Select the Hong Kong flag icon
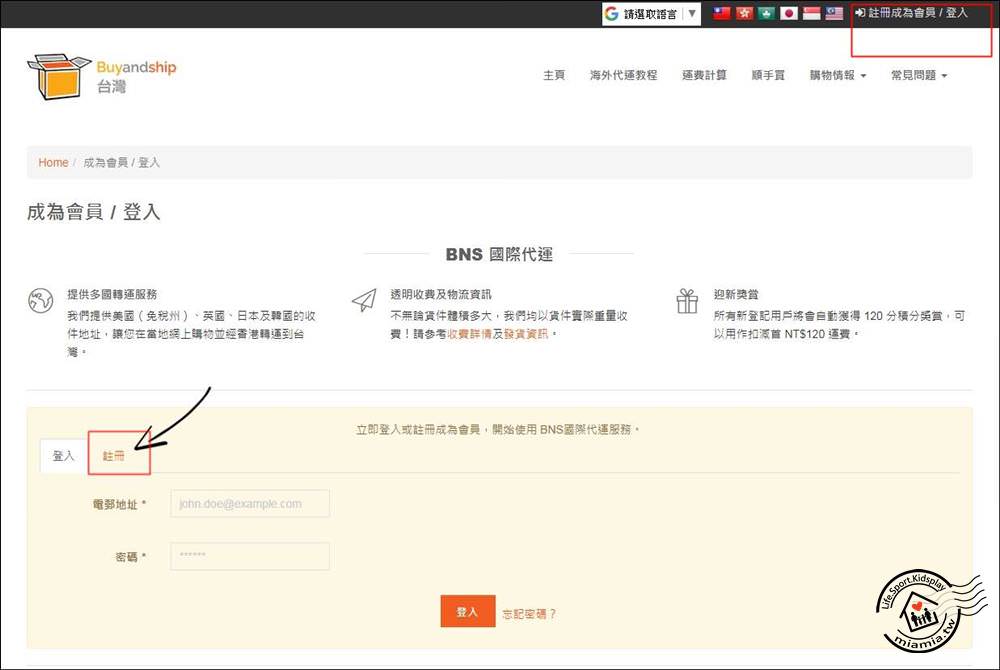 744,14
